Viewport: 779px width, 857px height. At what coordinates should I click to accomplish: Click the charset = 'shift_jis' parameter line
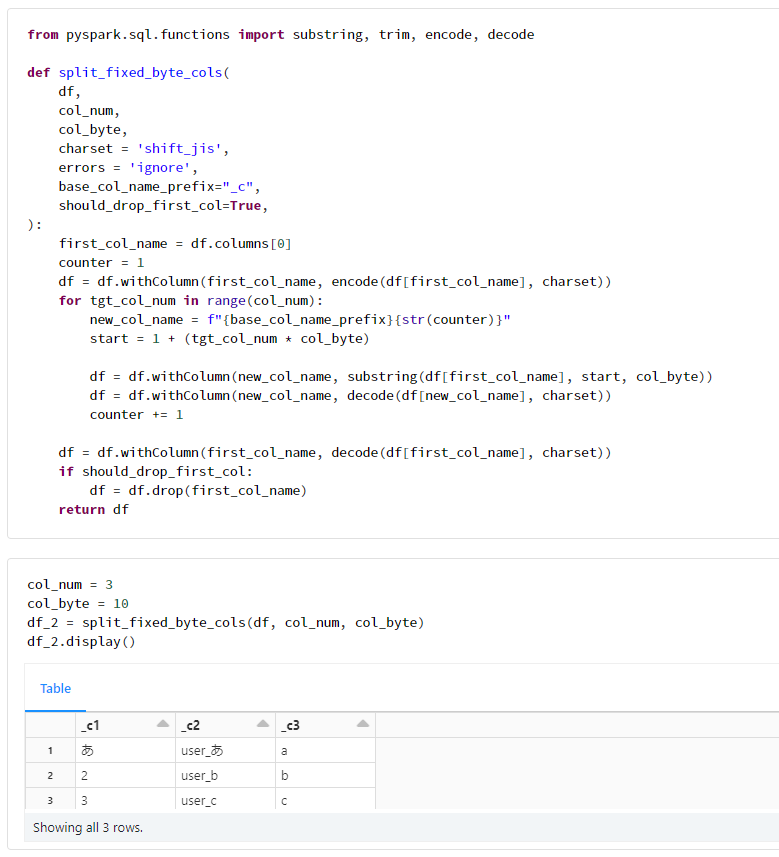(144, 149)
